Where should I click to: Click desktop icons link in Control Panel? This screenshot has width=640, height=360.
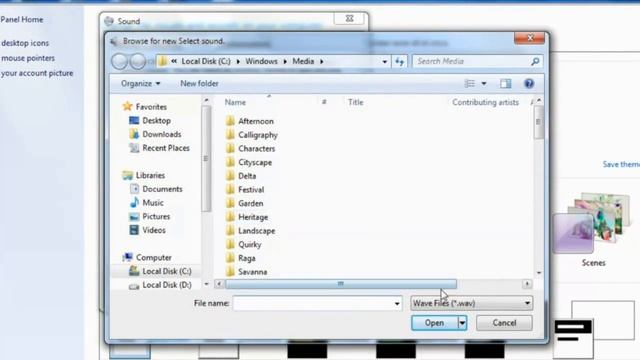click(25, 43)
